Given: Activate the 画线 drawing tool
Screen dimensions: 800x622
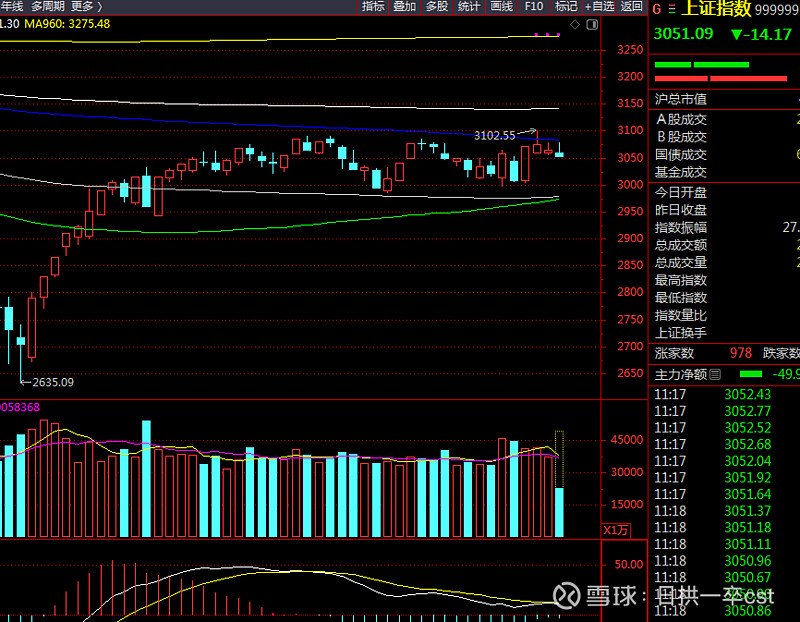Looking at the screenshot, I should [x=501, y=6].
